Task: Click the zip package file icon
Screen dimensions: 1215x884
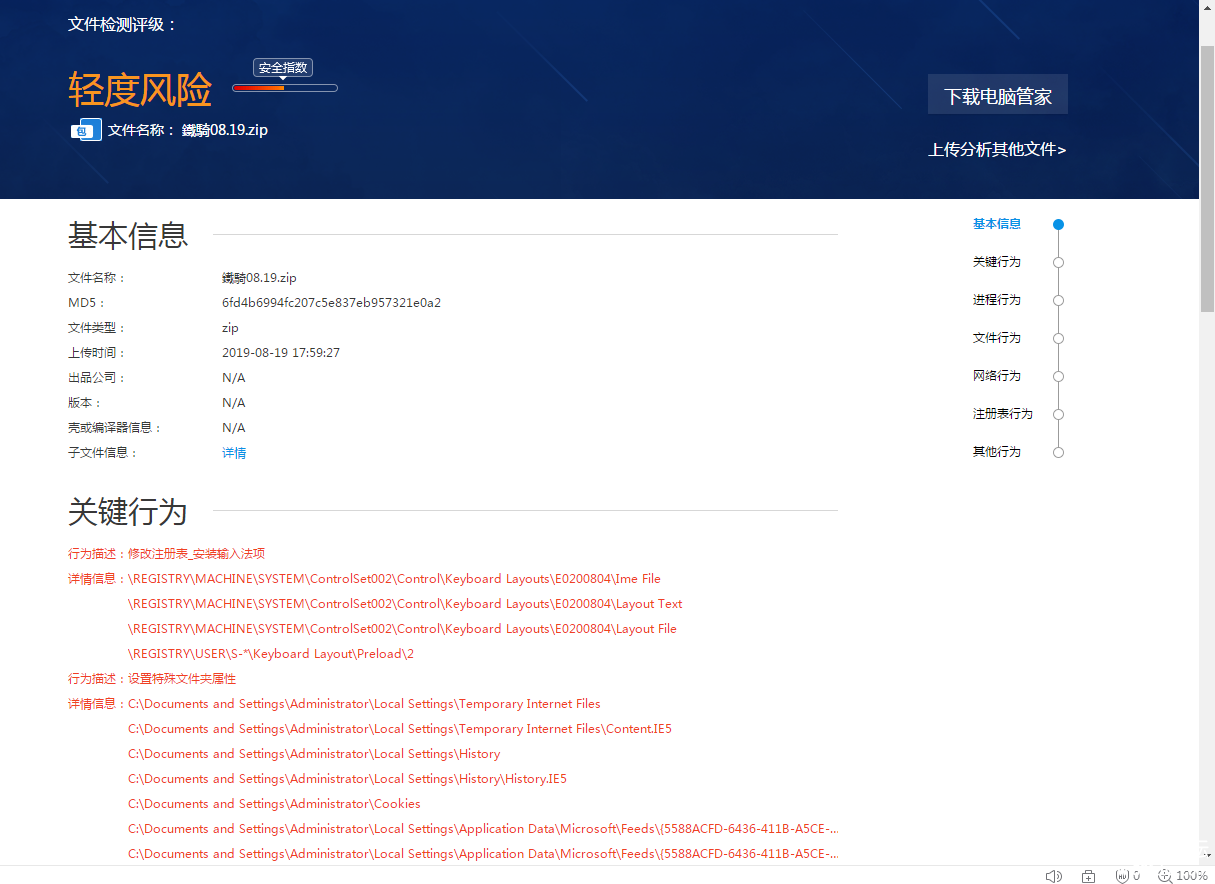Action: pyautogui.click(x=86, y=130)
